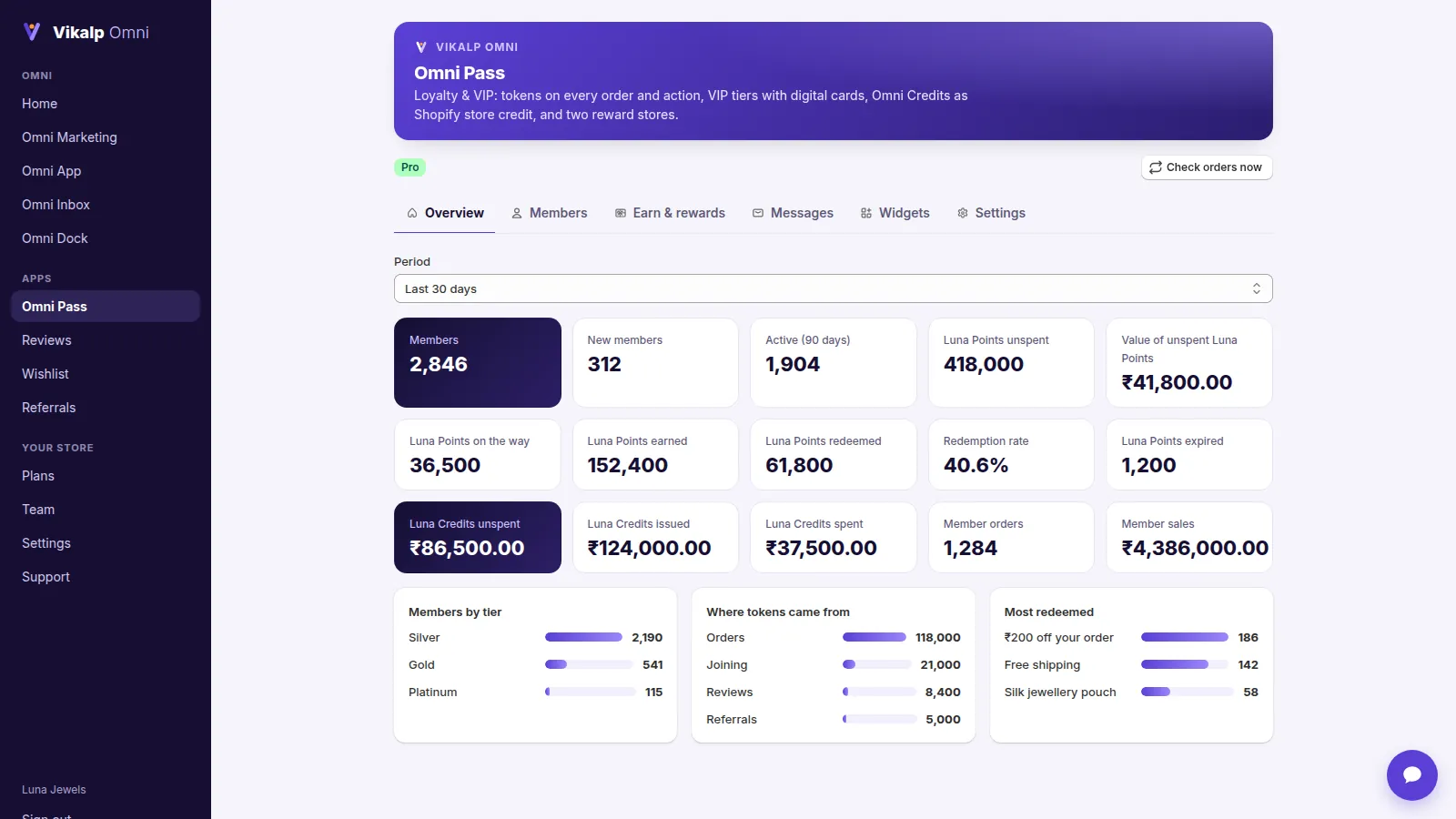Open the Period dropdown showing Last 30 days

(833, 288)
